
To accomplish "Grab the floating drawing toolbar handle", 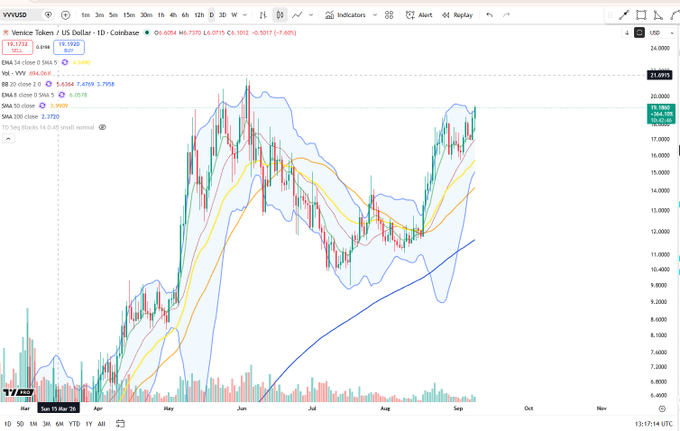I will coord(610,15).
